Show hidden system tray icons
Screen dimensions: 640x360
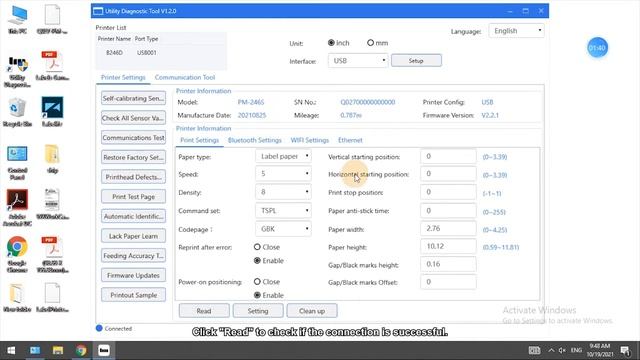tap(551, 350)
